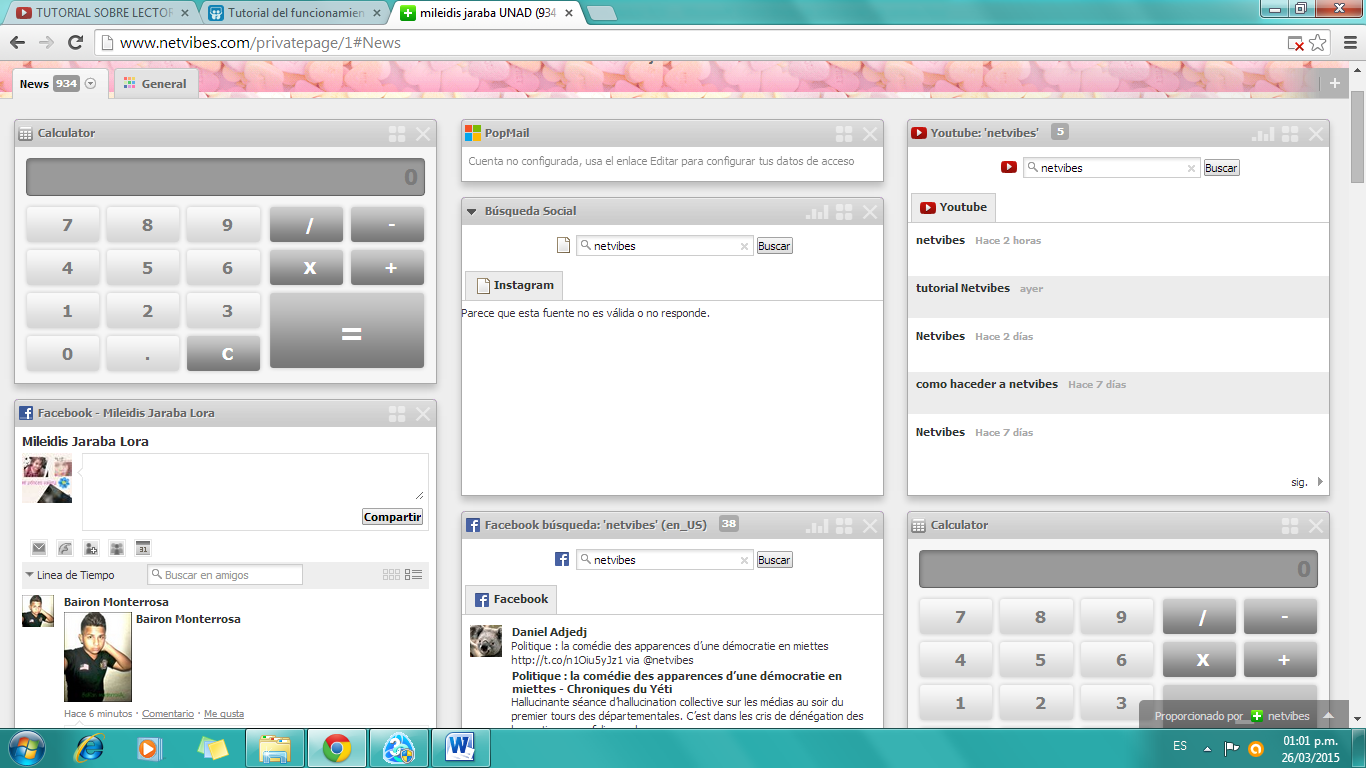Bookmark the page with the star icon
Screen dimensions: 1366x768
coord(1318,42)
